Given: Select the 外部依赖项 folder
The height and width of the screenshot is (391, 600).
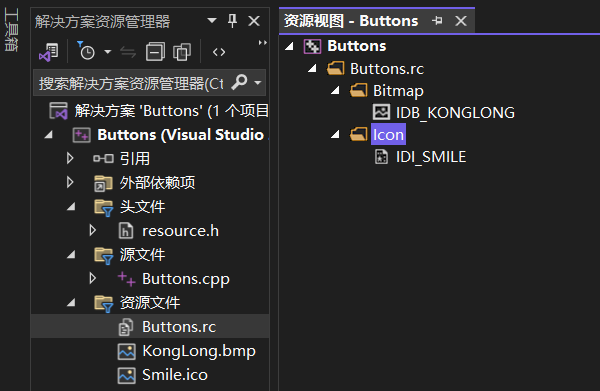Looking at the screenshot, I should coord(157,182).
